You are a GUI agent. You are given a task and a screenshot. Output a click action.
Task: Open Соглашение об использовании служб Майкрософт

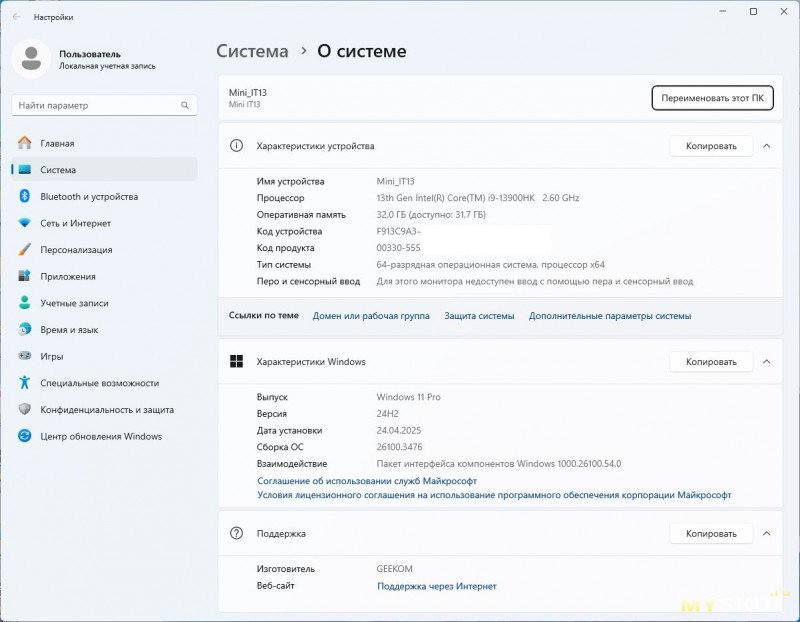(x=367, y=481)
